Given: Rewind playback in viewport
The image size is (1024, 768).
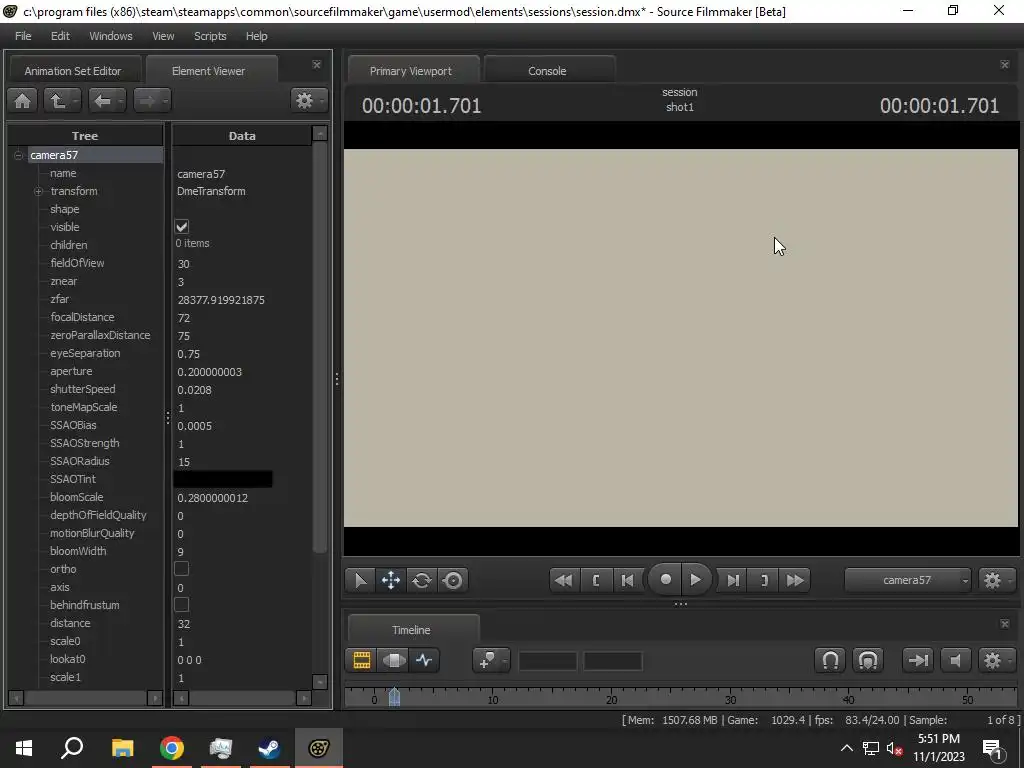Looking at the screenshot, I should pos(563,580).
